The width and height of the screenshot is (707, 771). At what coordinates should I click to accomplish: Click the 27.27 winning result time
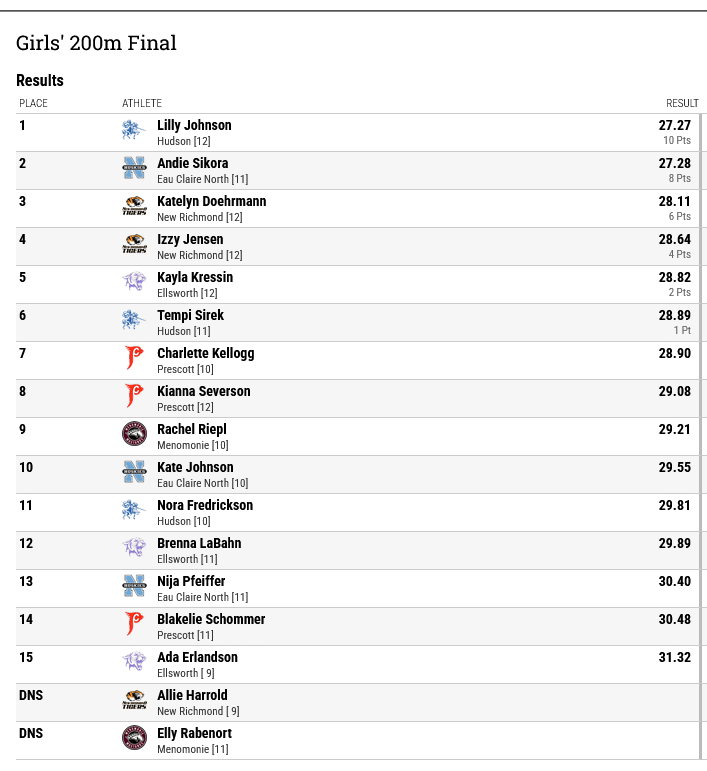pyautogui.click(x=675, y=125)
